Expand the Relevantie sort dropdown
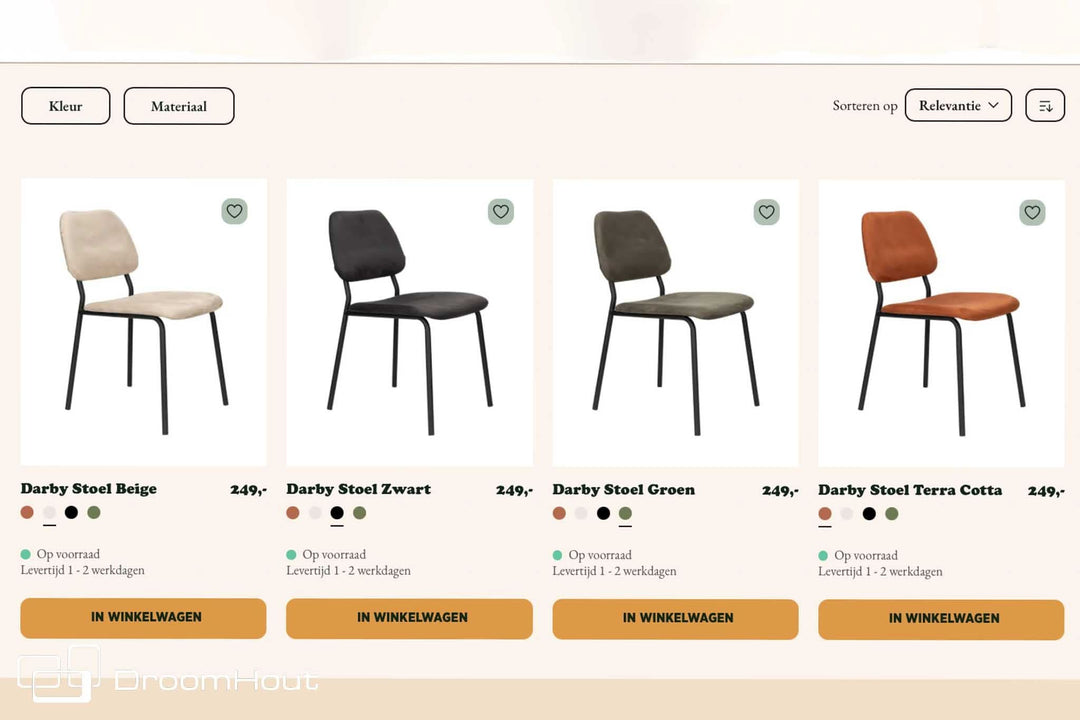This screenshot has height=720, width=1080. (x=958, y=105)
